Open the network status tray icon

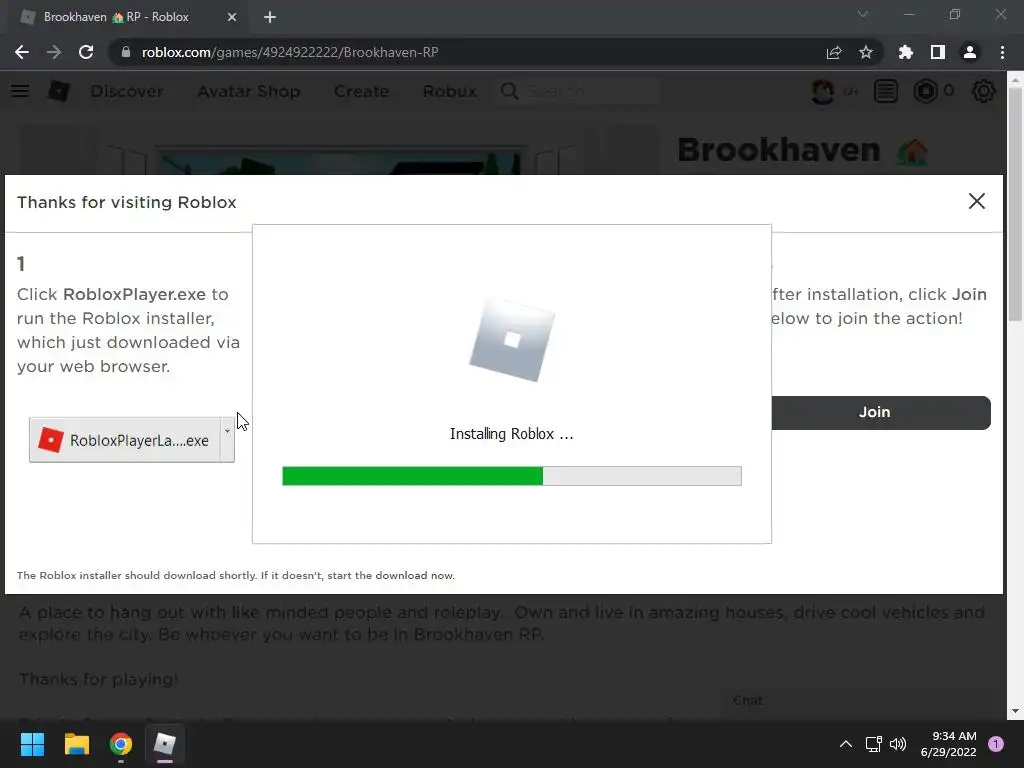[x=873, y=744]
